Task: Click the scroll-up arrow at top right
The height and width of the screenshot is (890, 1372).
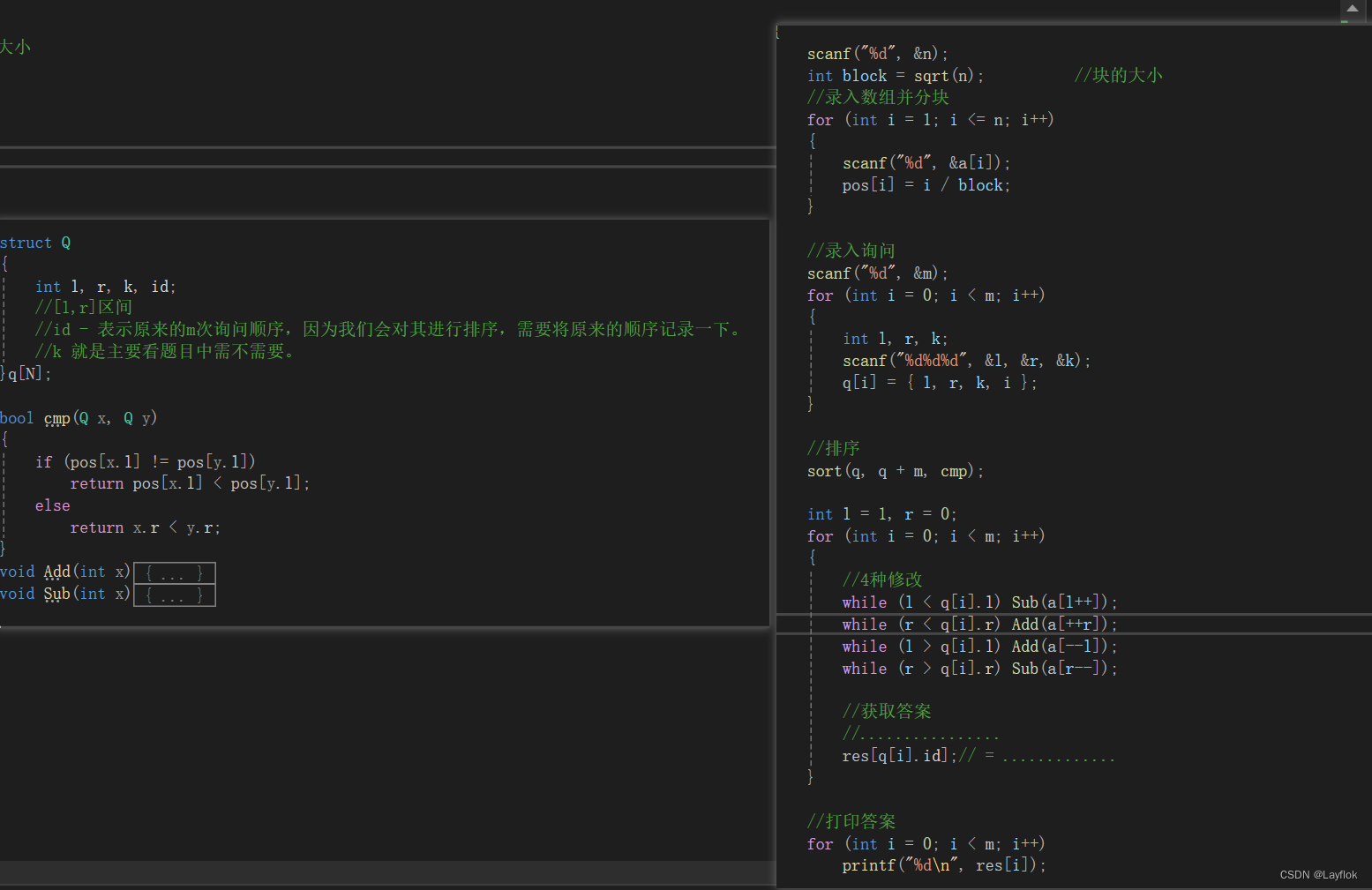Action: [x=1353, y=8]
